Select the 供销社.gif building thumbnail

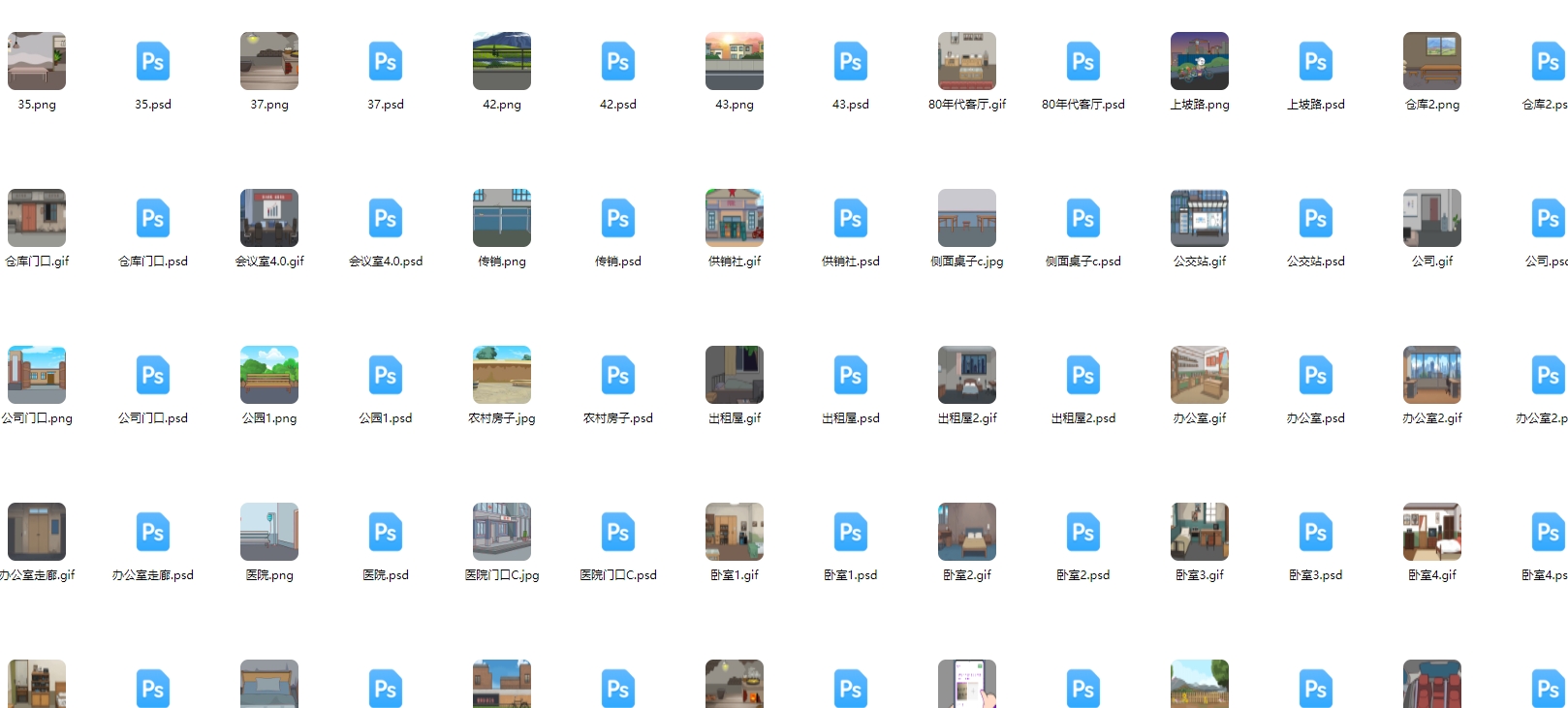tap(735, 218)
